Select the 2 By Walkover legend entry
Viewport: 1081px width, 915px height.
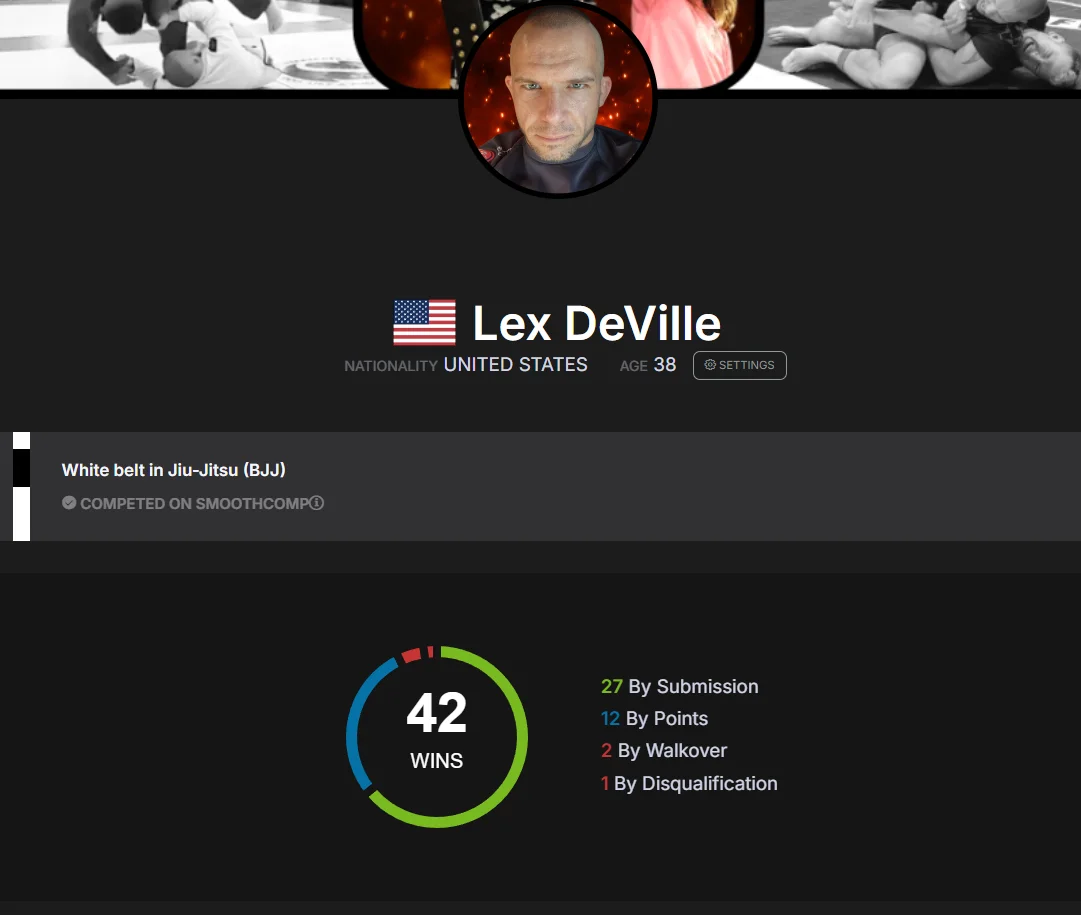664,750
